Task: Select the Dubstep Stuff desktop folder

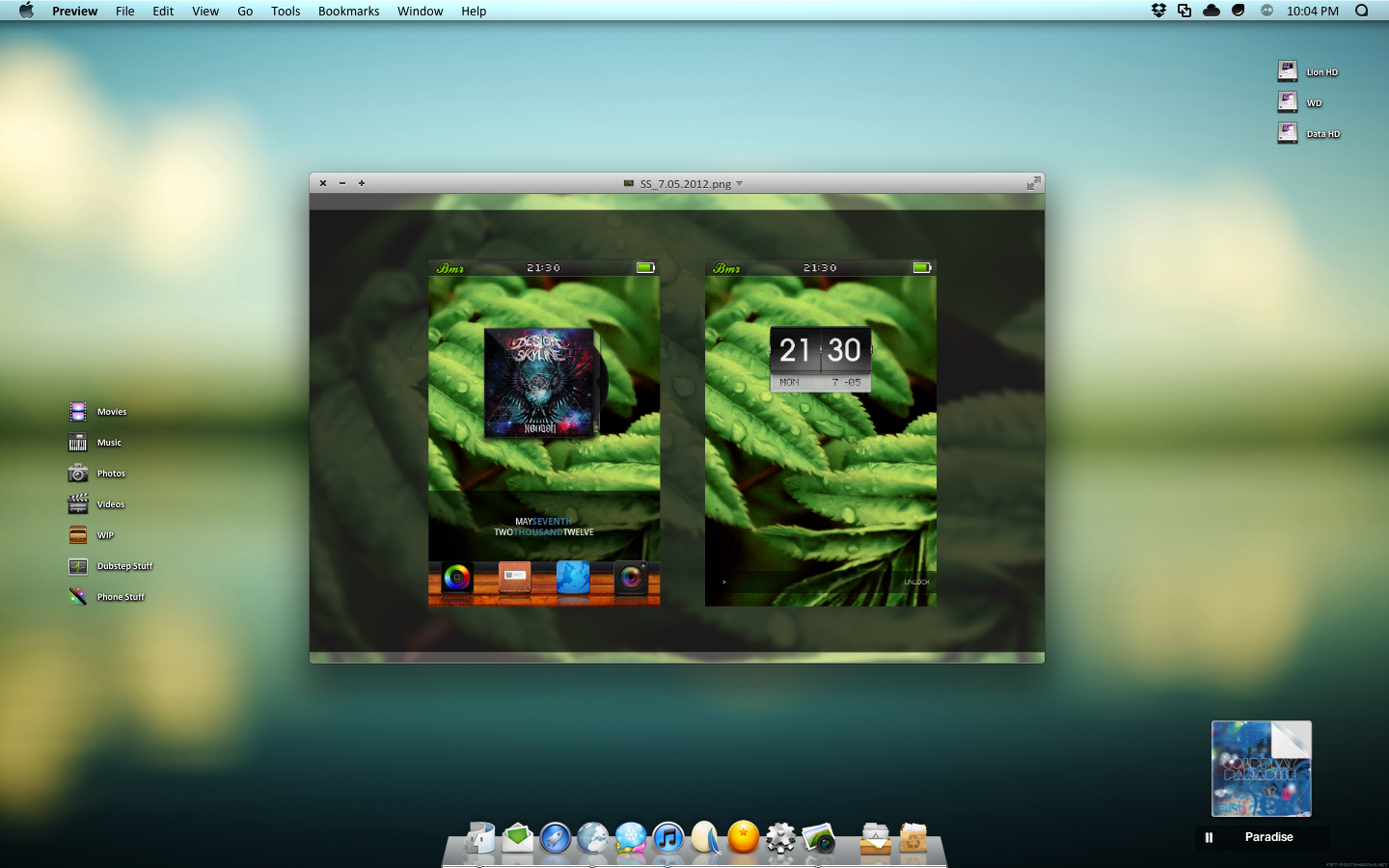Action: [x=78, y=566]
